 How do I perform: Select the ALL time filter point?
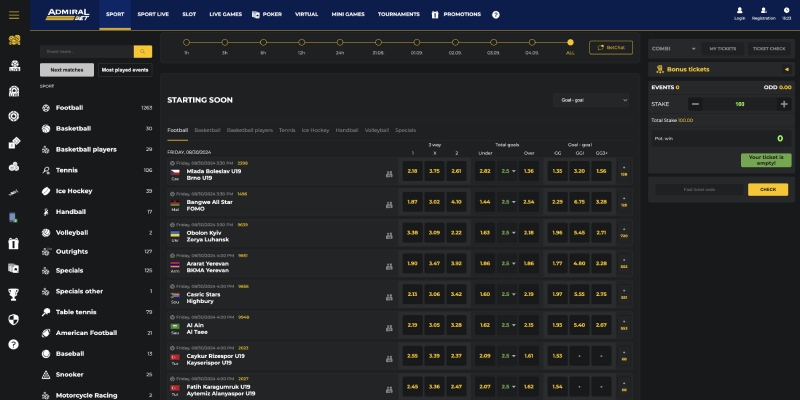tap(570, 42)
